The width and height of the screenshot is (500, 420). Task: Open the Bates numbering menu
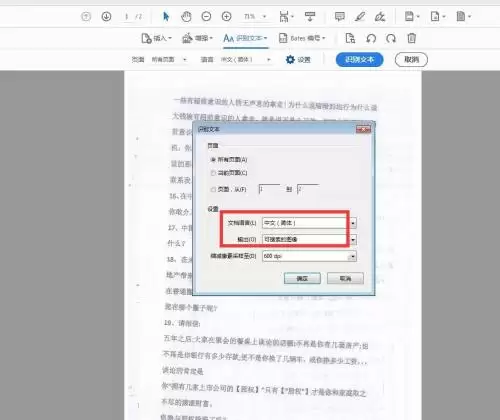click(x=302, y=38)
